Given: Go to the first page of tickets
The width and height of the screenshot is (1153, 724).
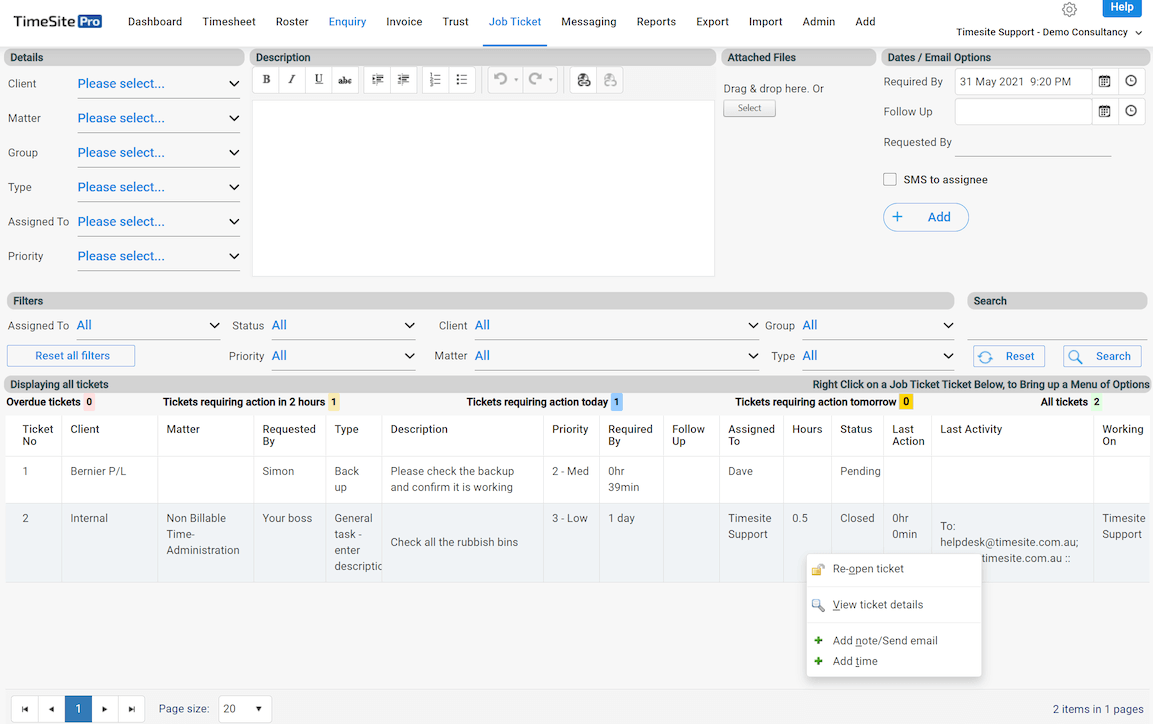Looking at the screenshot, I should tap(25, 709).
